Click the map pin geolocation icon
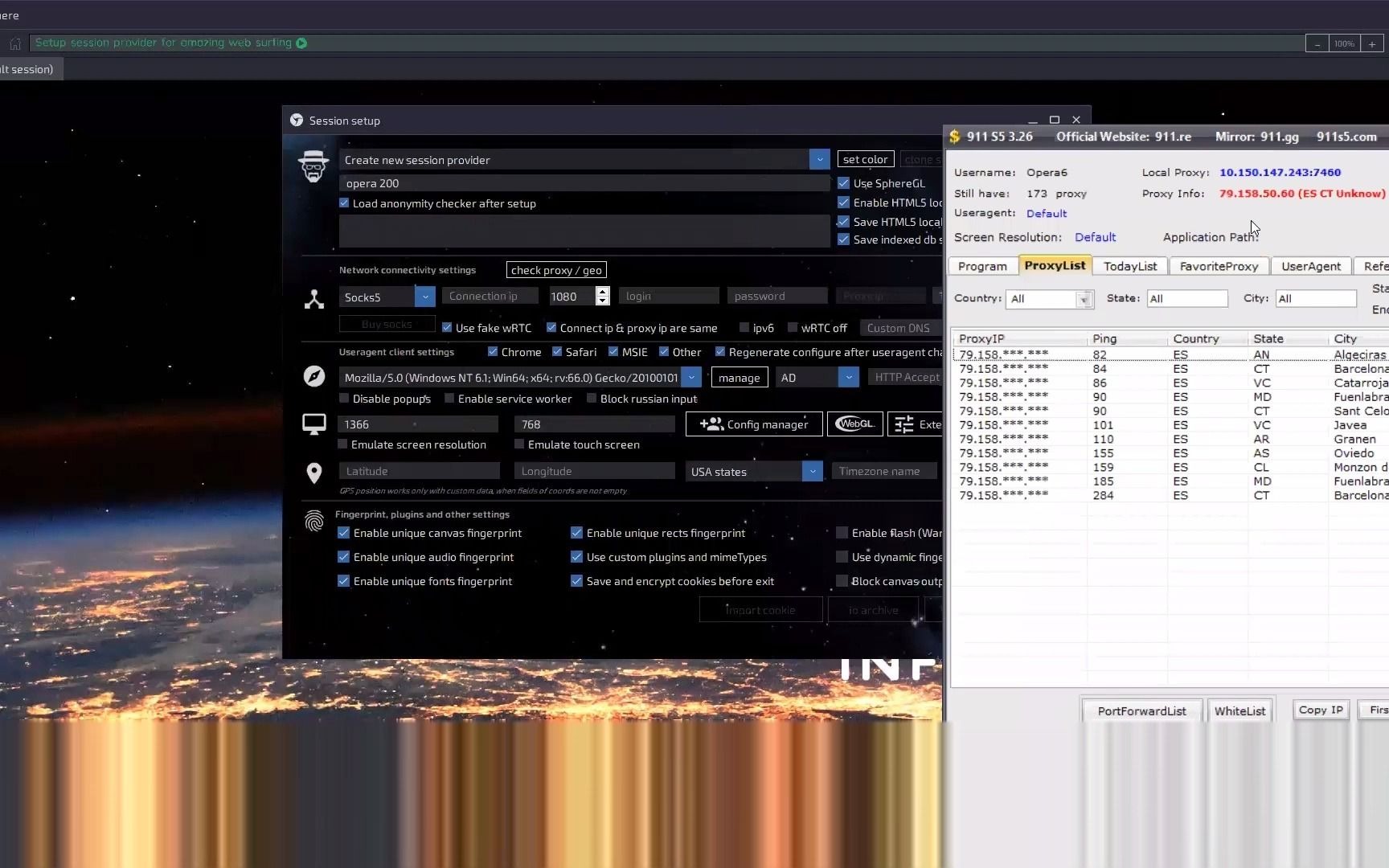Viewport: 1389px width, 868px height. (x=314, y=473)
